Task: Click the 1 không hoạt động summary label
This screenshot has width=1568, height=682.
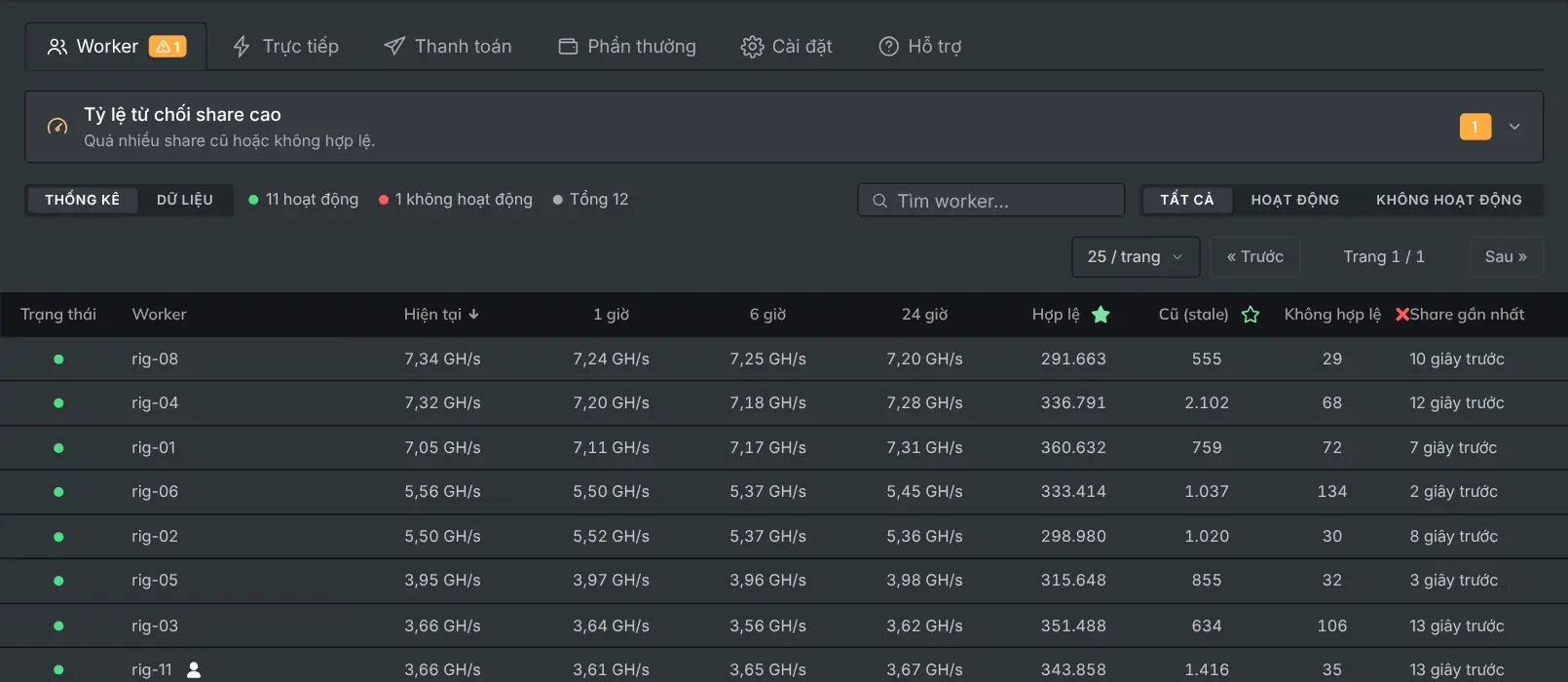Action: (464, 200)
